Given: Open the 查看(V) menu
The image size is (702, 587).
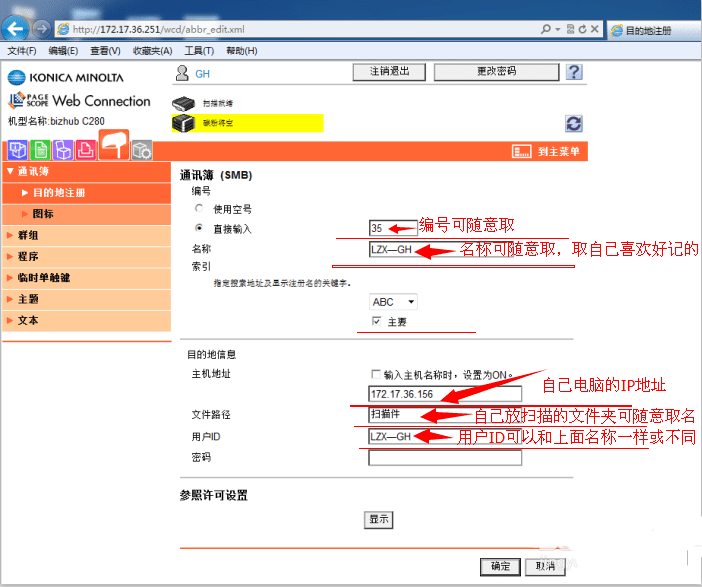Looking at the screenshot, I should click(x=105, y=51).
